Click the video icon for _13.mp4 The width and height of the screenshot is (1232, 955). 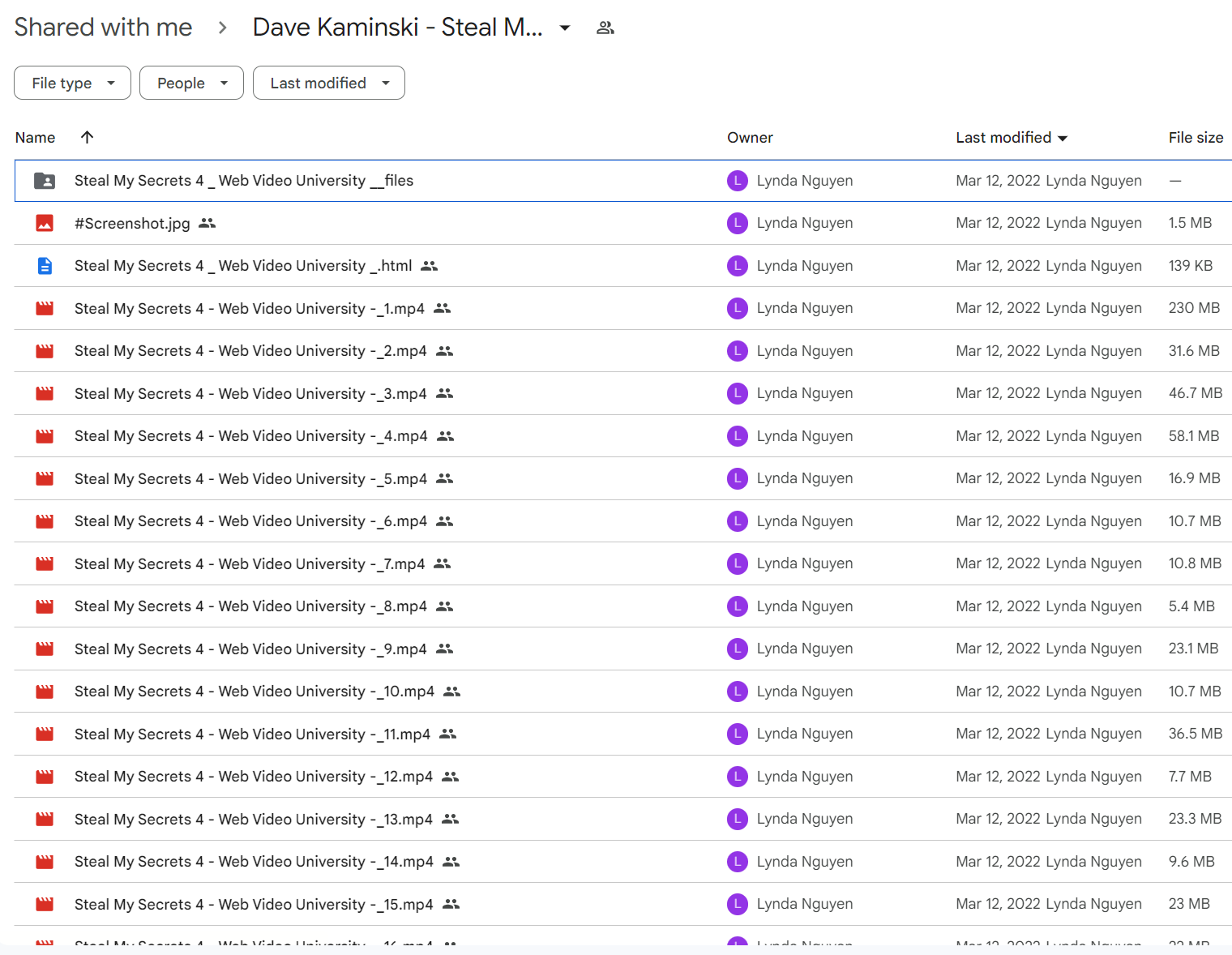point(45,819)
